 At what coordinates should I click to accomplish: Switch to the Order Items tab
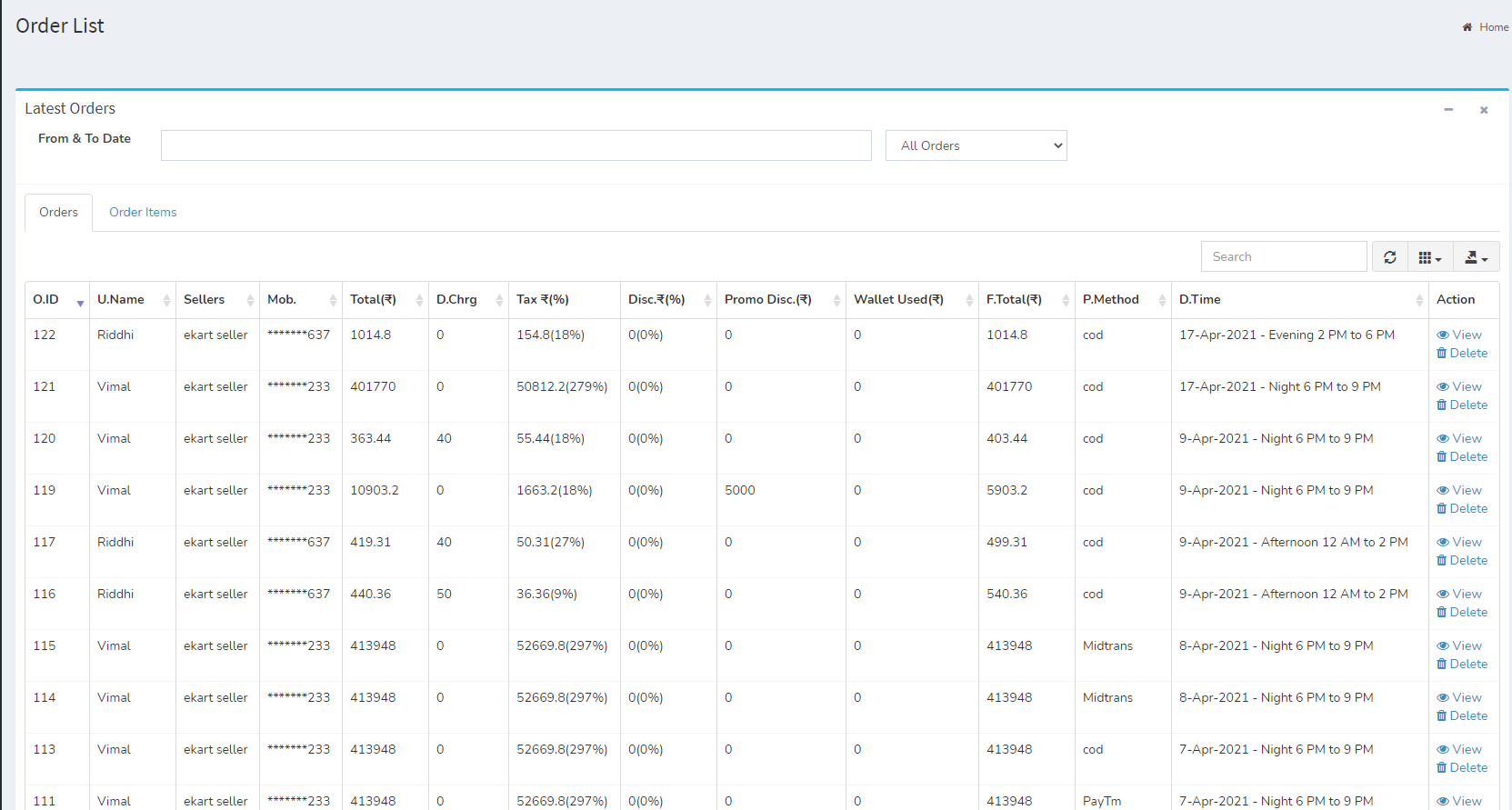pyautogui.click(x=143, y=212)
